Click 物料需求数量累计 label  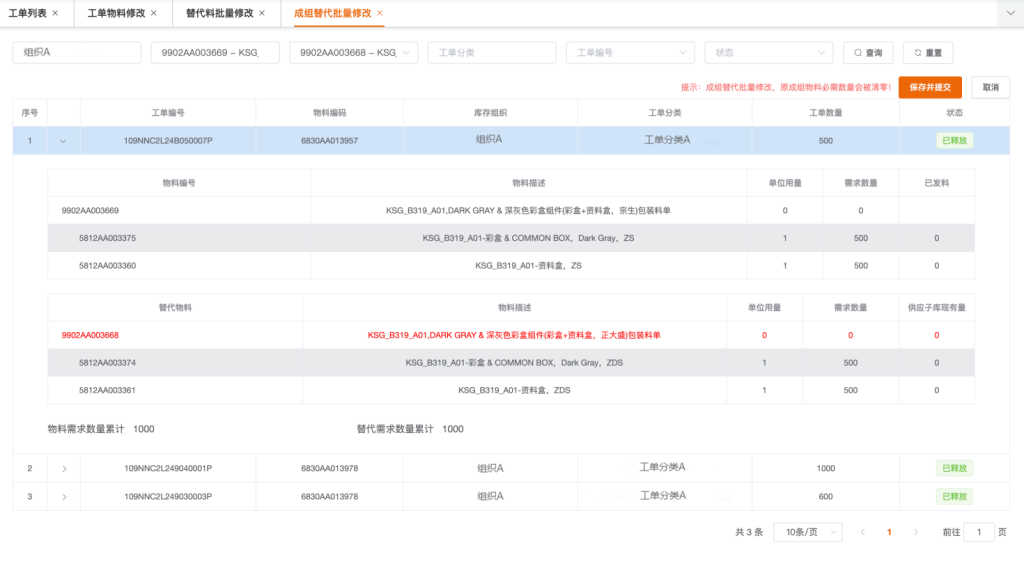86,429
